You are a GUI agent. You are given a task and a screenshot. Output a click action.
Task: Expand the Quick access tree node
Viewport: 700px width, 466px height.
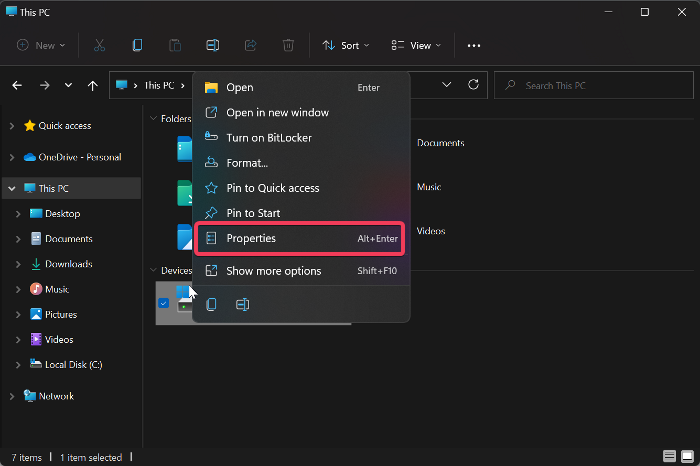pyautogui.click(x=11, y=126)
